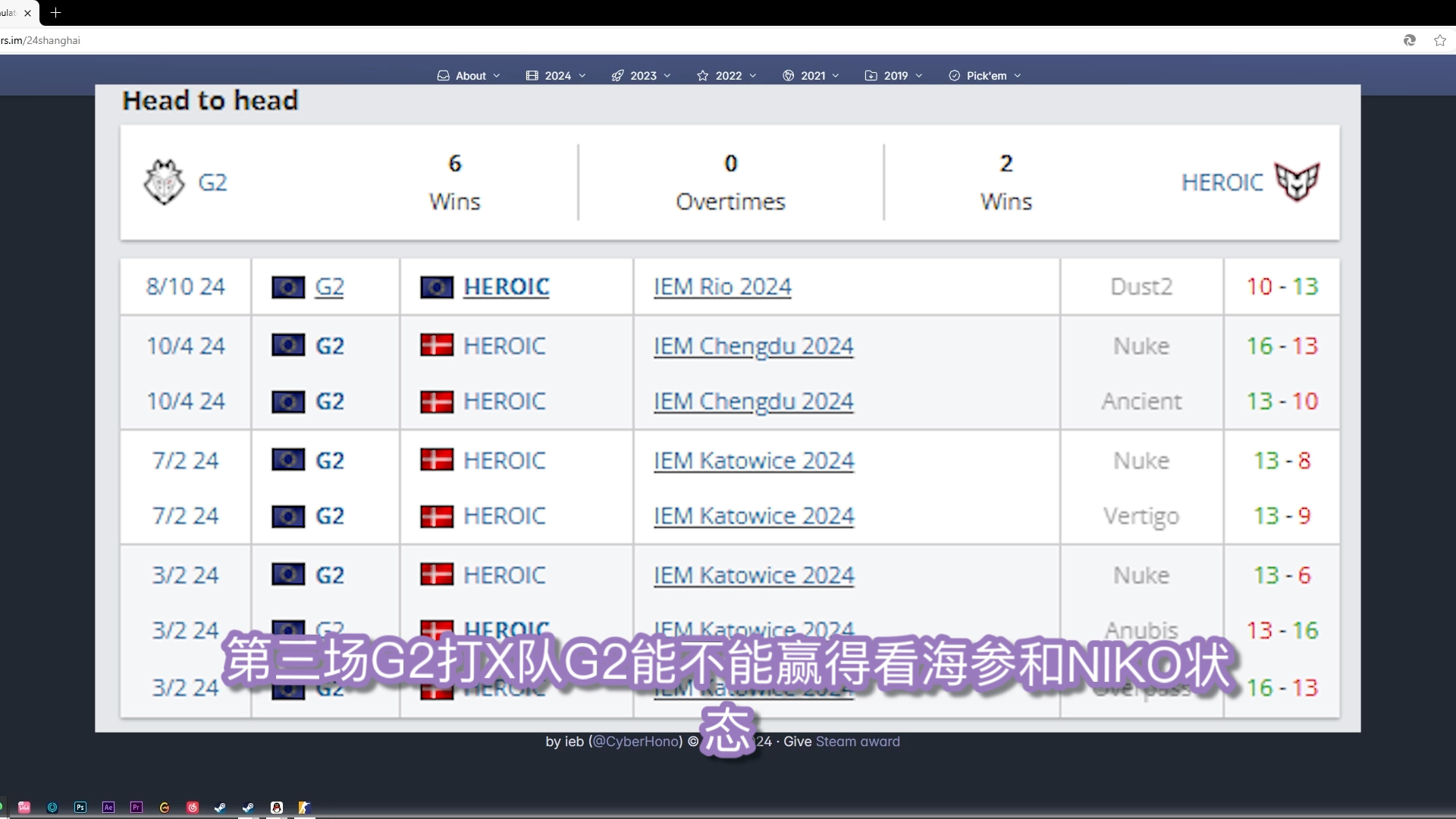Open the Steam award link in footer
This screenshot has height=819, width=1456.
(858, 742)
